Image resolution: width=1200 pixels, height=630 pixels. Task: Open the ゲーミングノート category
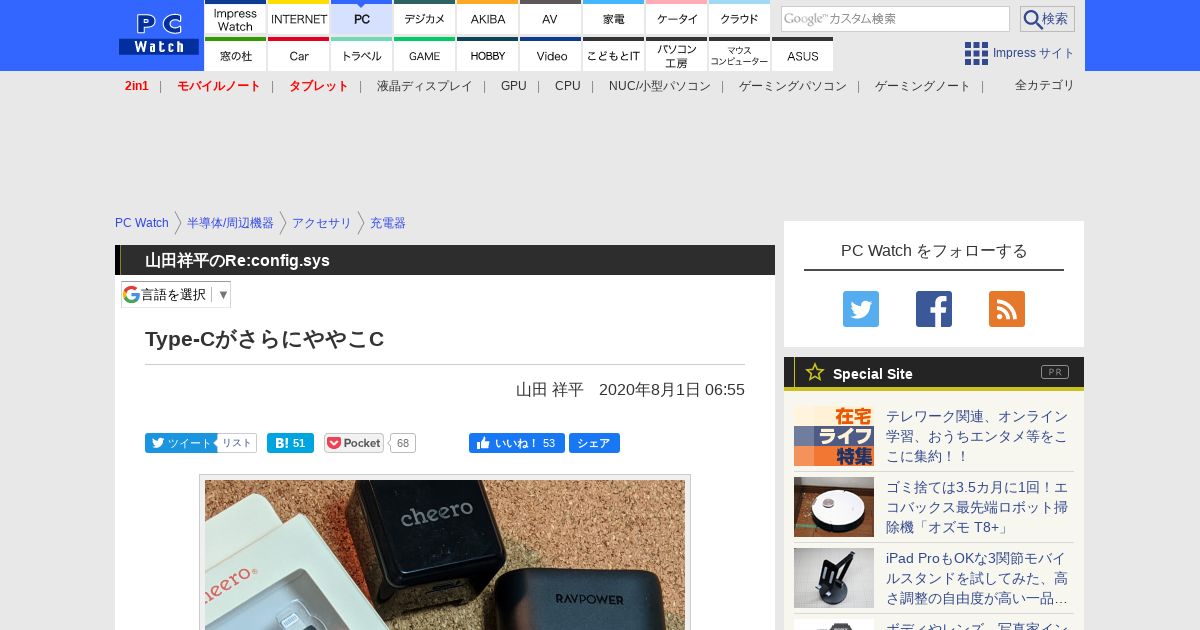(923, 86)
